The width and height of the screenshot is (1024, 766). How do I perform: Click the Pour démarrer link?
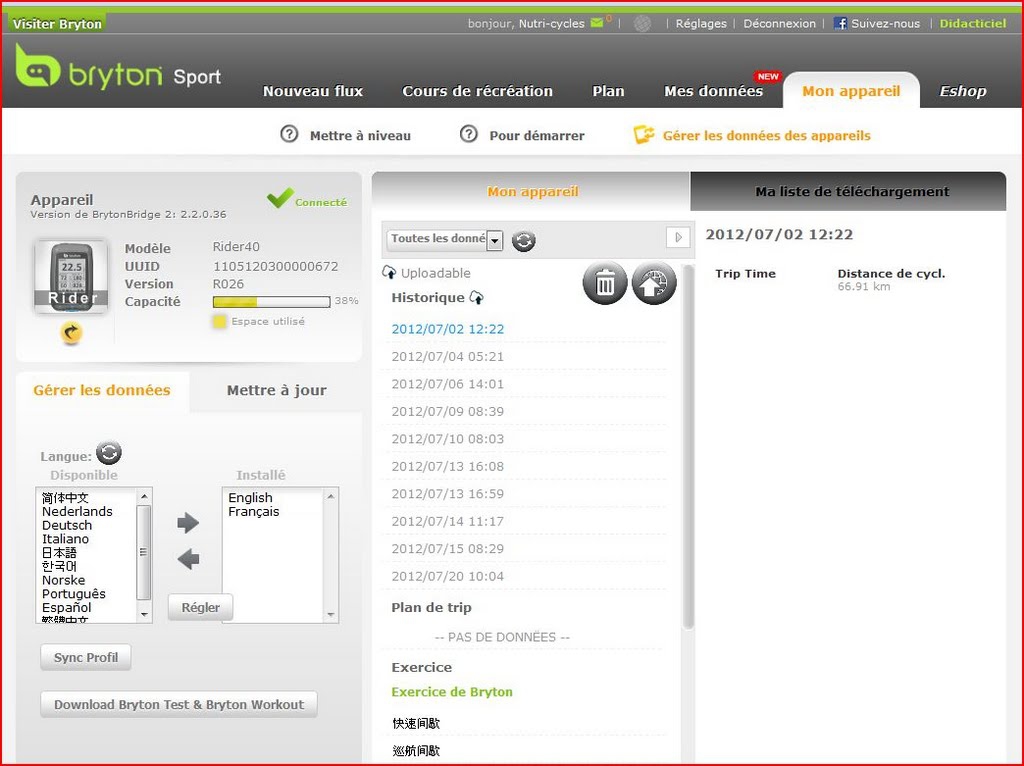coord(537,136)
